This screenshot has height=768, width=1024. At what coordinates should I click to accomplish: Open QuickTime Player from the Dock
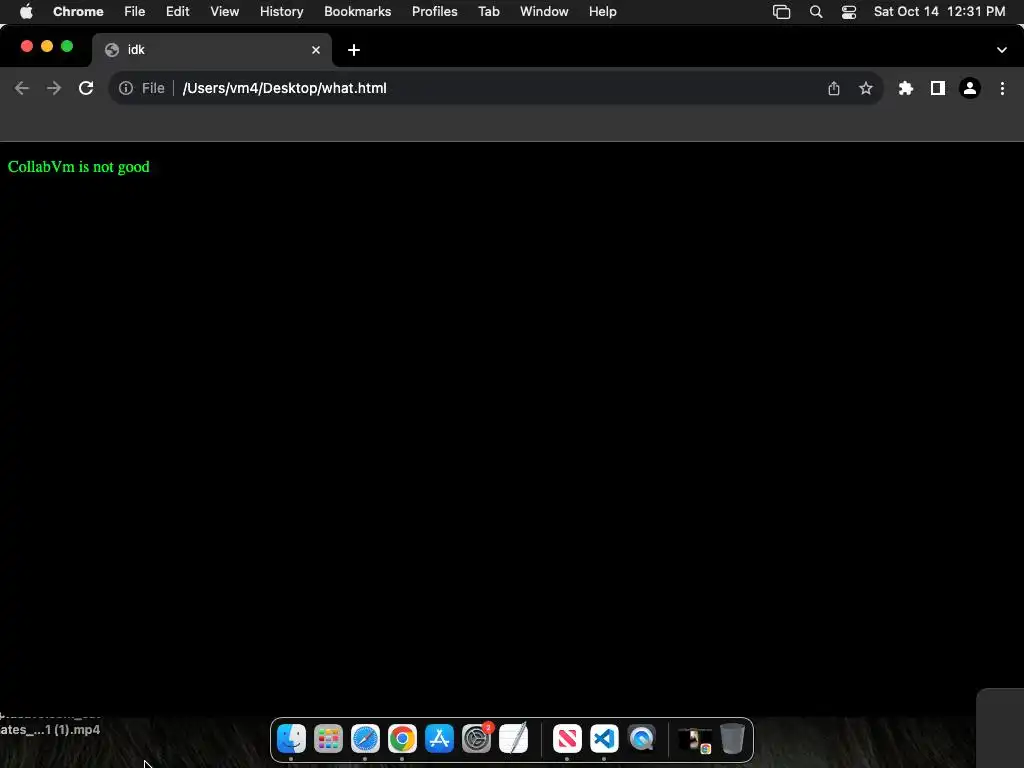(641, 739)
